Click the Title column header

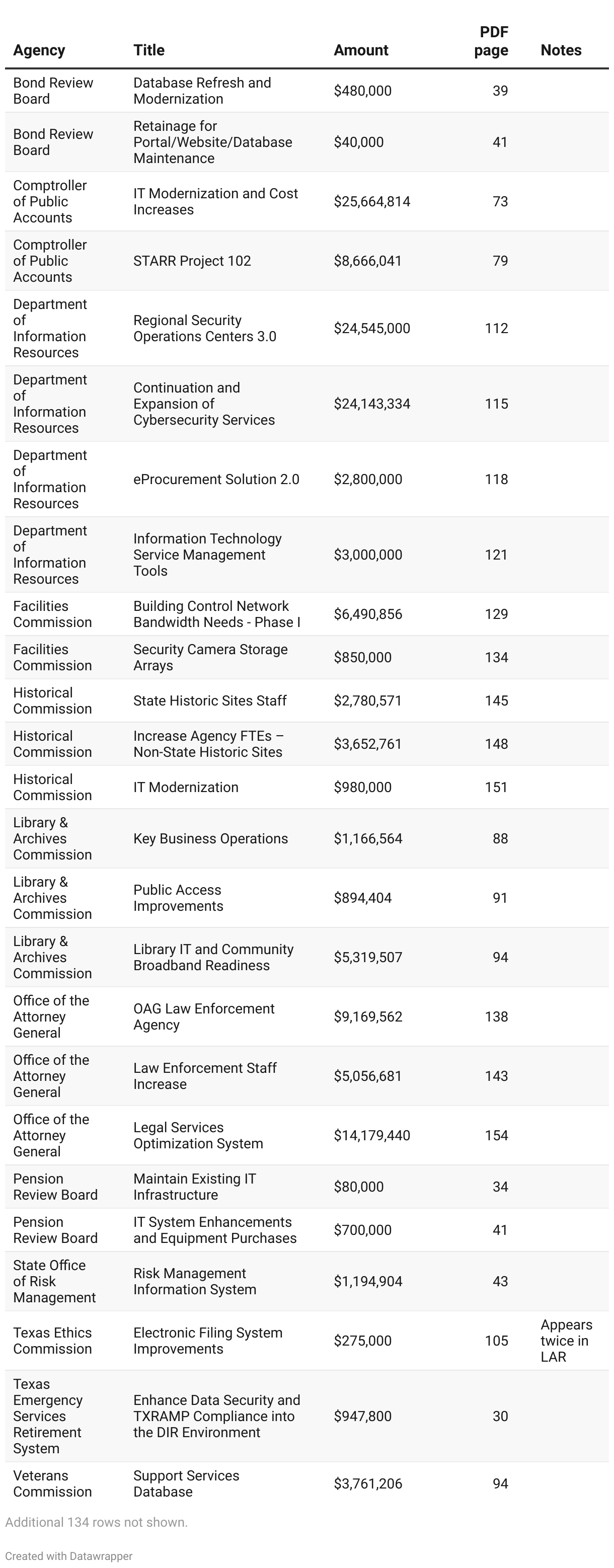click(x=149, y=50)
